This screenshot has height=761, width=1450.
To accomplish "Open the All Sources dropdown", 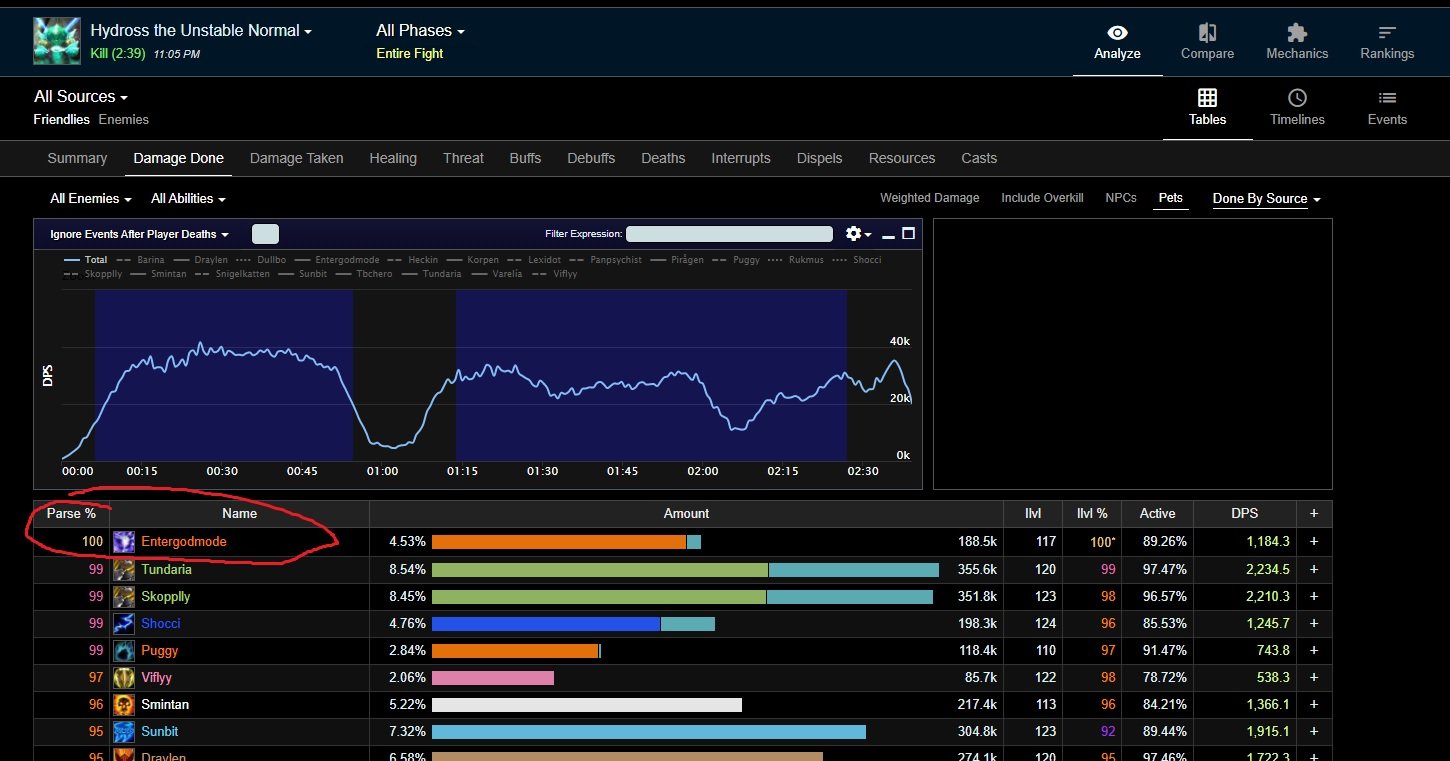I will pos(80,97).
